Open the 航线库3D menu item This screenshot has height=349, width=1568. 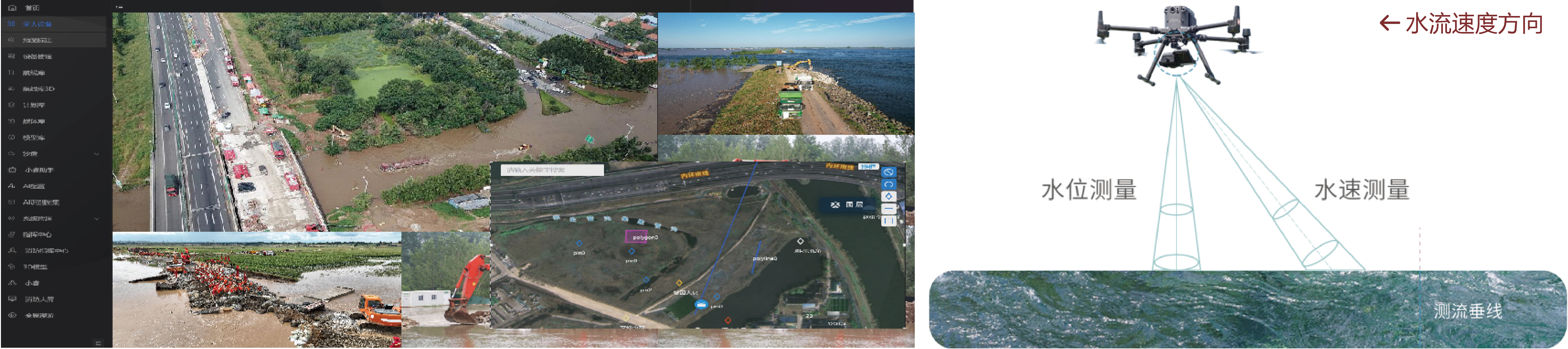click(38, 89)
